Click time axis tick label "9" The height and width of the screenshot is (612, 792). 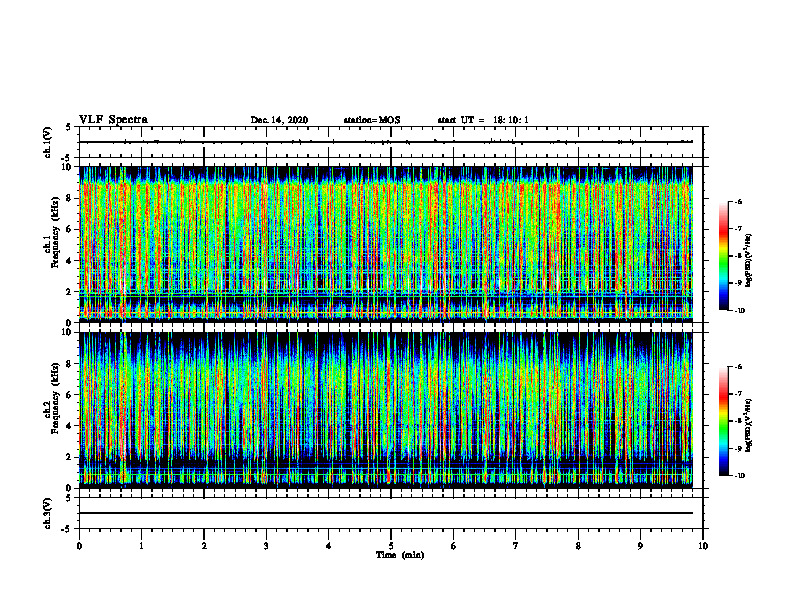coord(640,546)
